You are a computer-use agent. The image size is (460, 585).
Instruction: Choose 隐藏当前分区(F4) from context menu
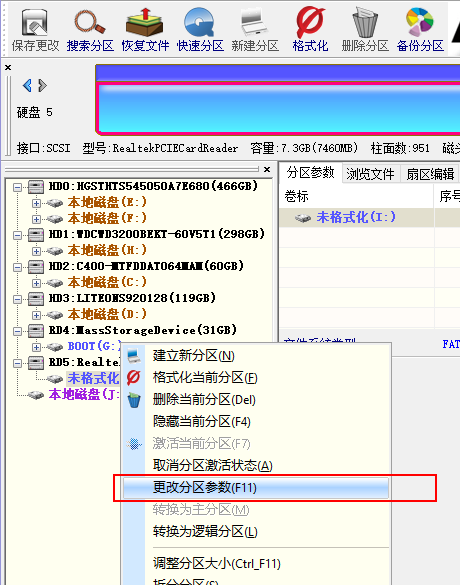pyautogui.click(x=256, y=422)
